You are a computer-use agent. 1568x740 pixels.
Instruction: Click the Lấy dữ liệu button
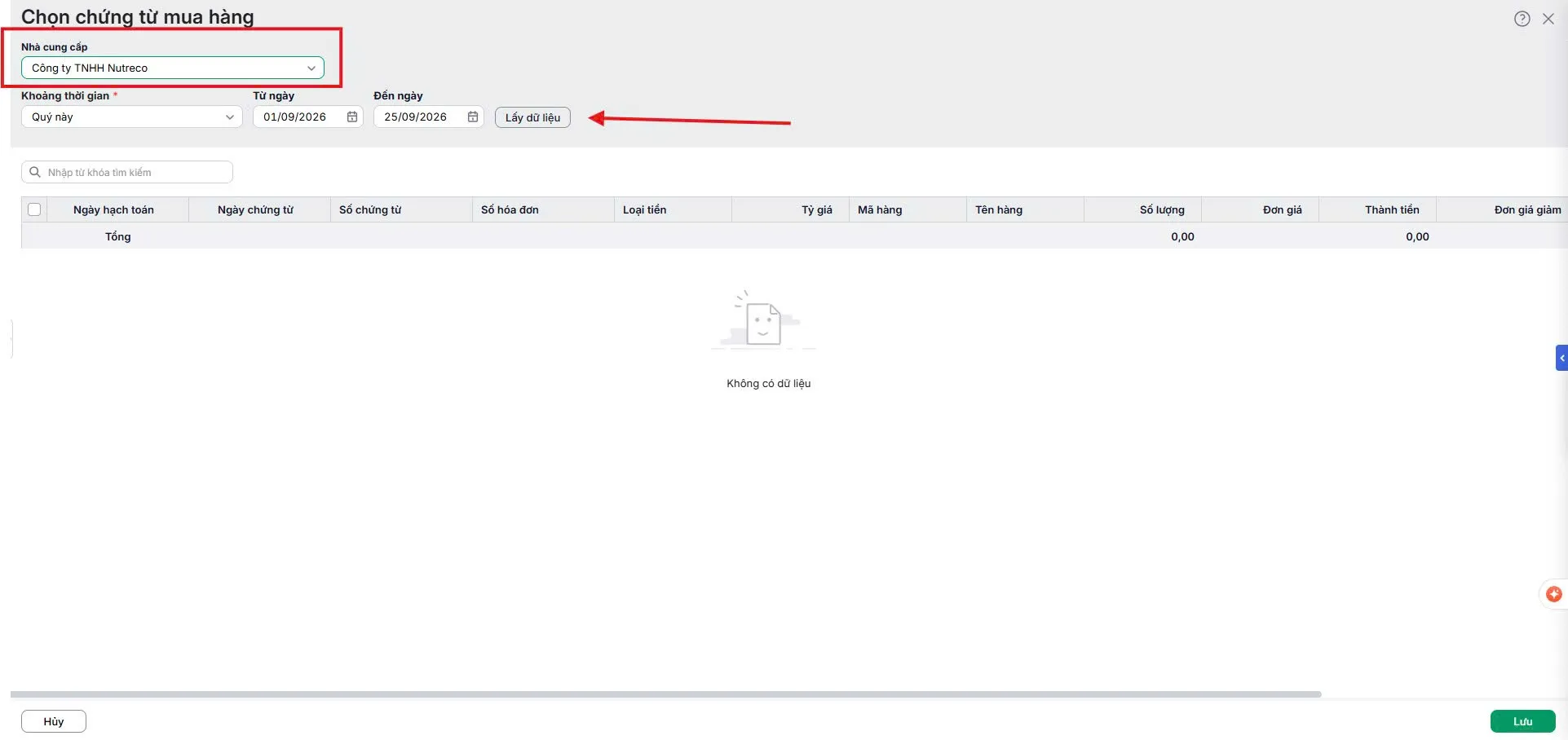click(x=532, y=117)
